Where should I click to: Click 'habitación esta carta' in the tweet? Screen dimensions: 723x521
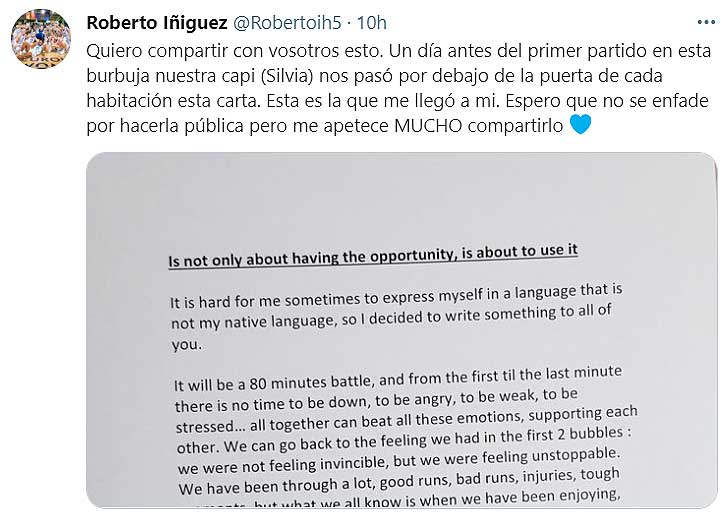click(x=173, y=101)
